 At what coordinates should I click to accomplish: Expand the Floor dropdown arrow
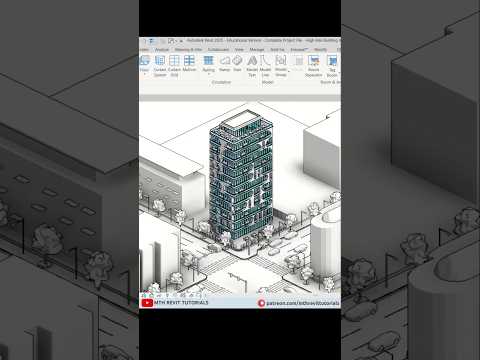pos(144,74)
